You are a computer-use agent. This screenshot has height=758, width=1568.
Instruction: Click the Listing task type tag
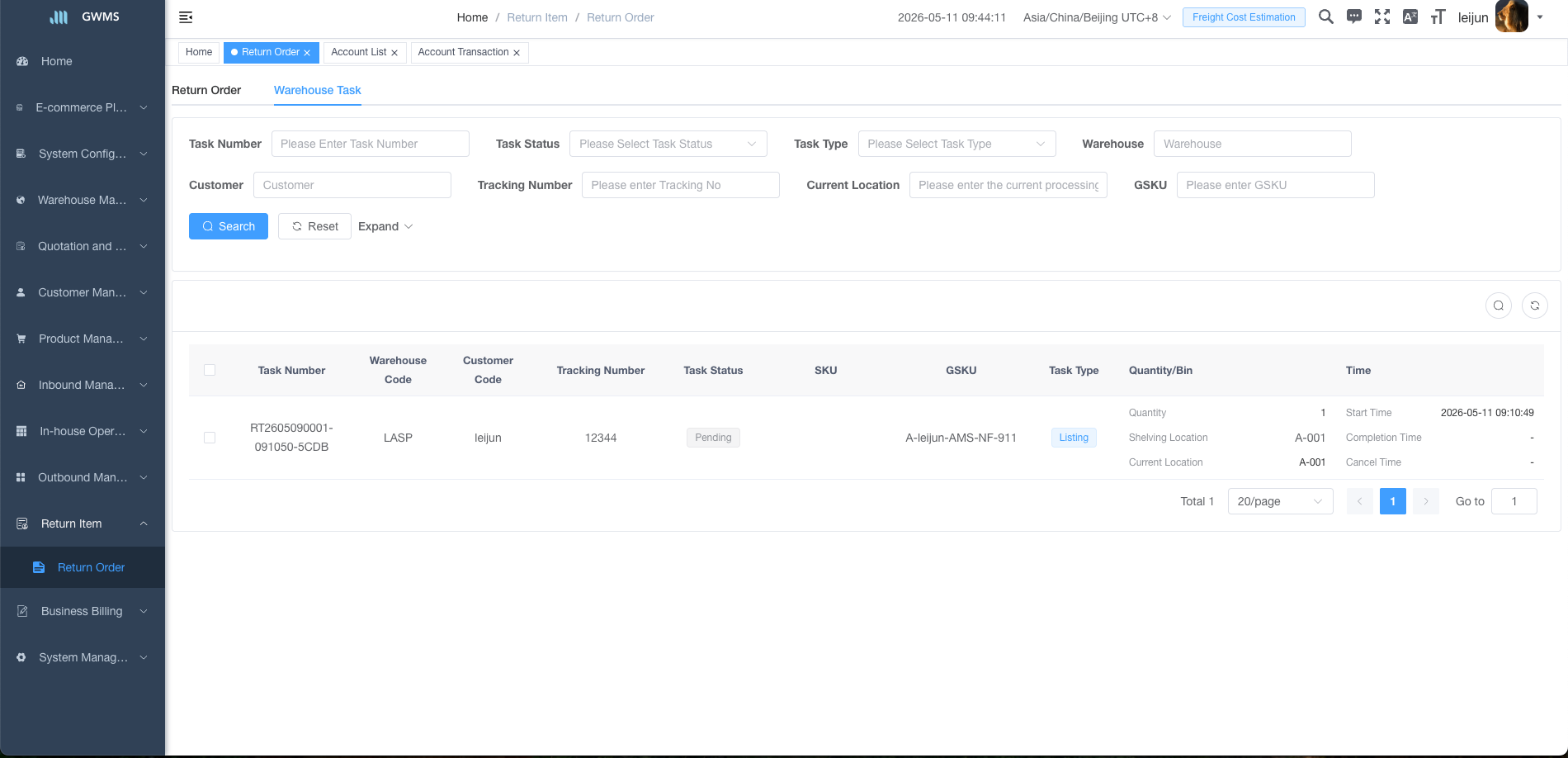point(1074,438)
